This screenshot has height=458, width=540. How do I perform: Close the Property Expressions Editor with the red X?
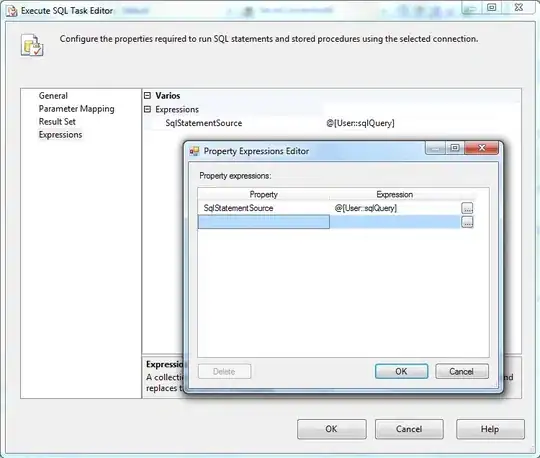(481, 148)
